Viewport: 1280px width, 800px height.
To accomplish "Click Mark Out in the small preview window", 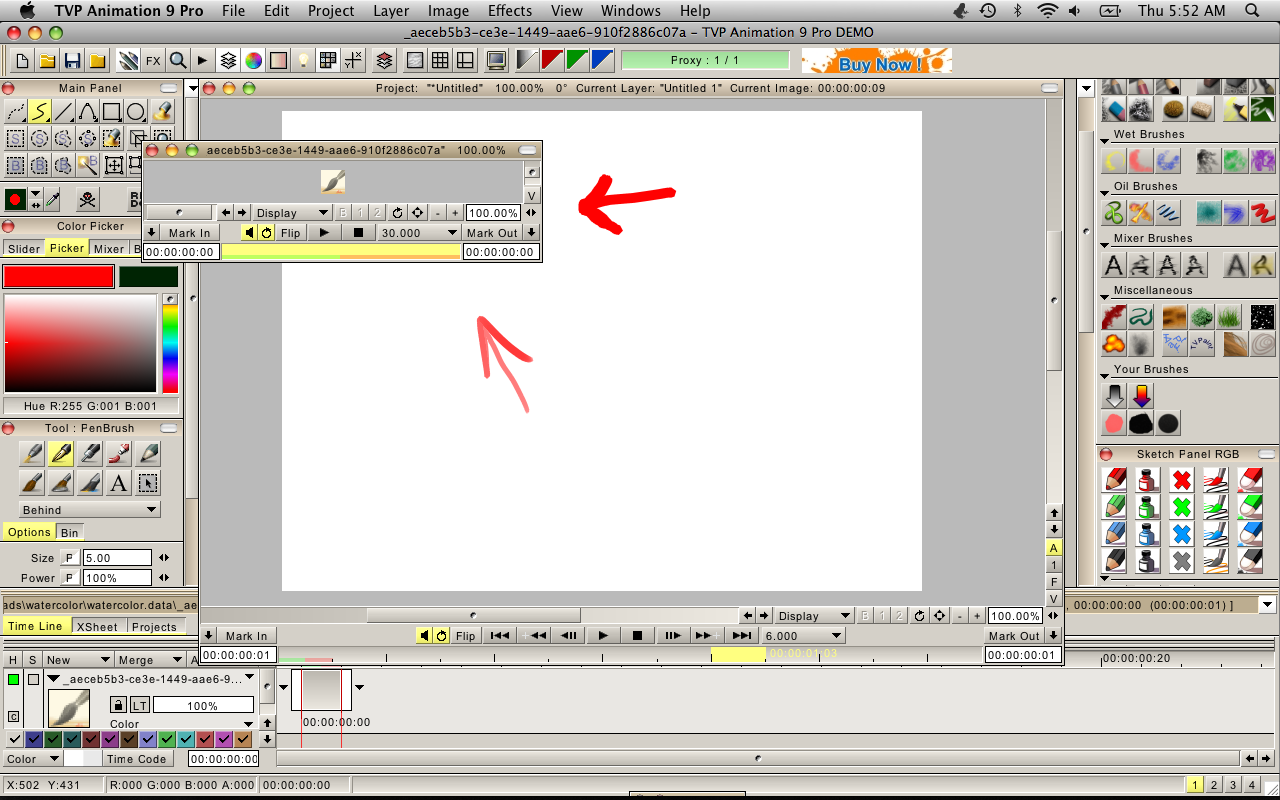I will tap(492, 233).
